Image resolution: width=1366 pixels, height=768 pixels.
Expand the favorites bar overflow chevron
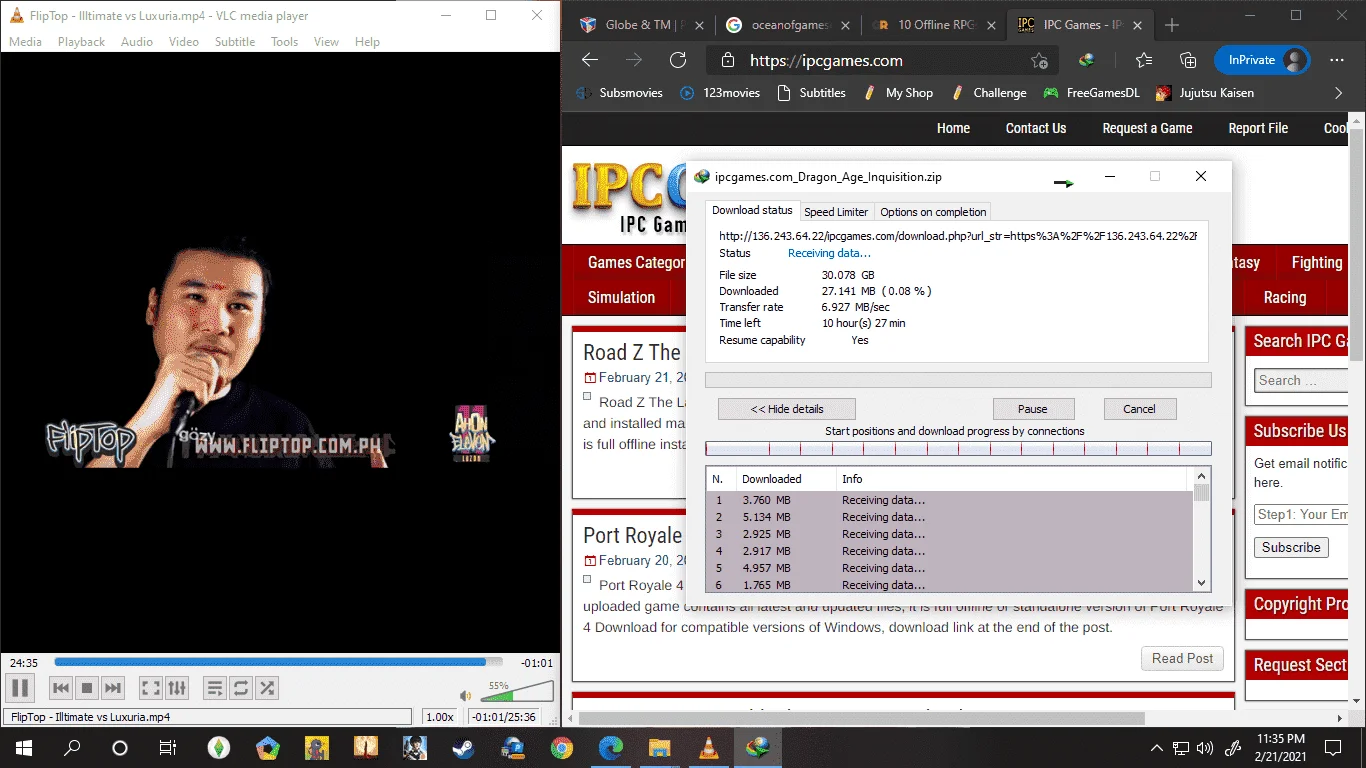pyautogui.click(x=1339, y=93)
